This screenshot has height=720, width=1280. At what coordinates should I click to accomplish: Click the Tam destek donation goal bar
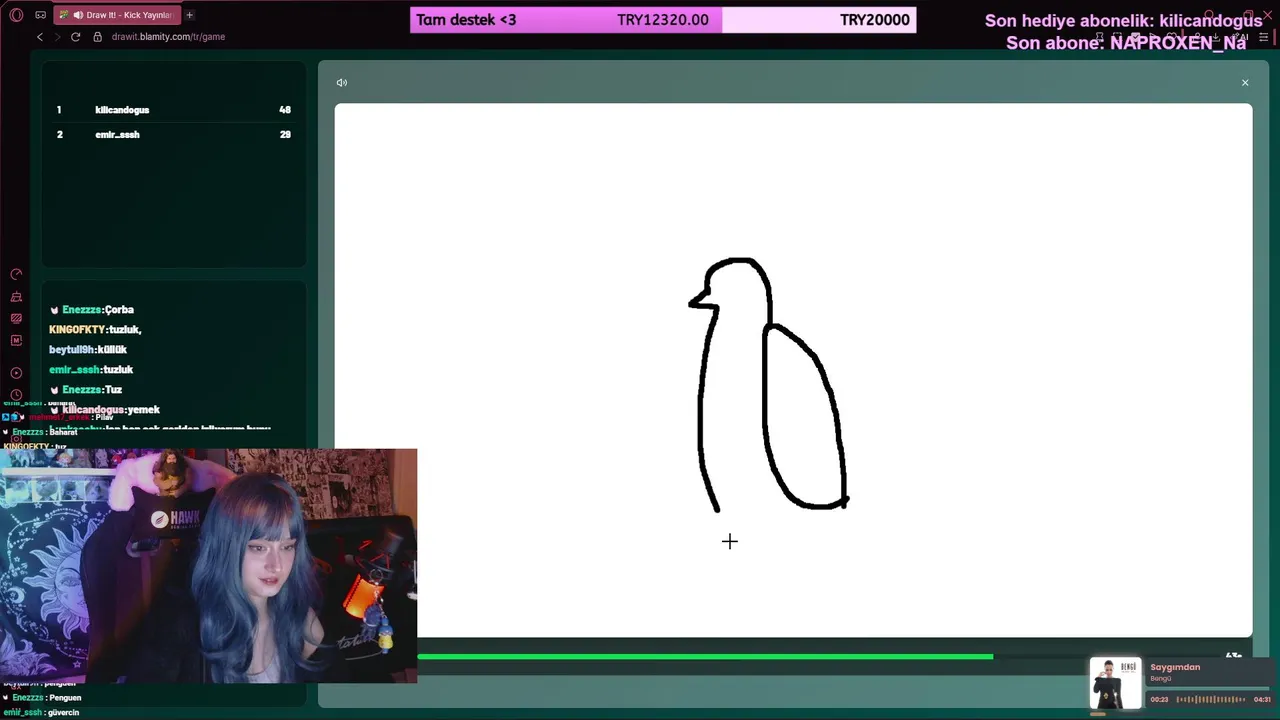(x=663, y=20)
